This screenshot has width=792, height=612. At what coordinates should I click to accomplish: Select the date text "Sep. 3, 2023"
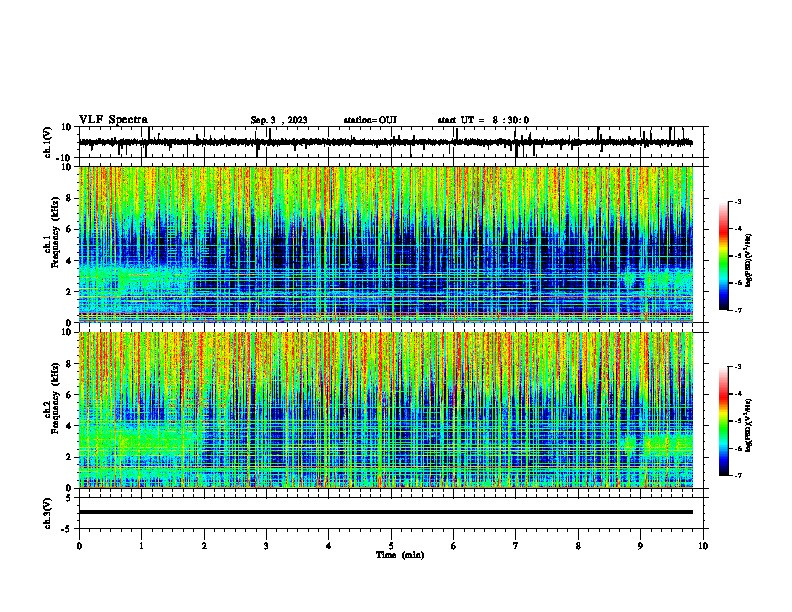[279, 120]
